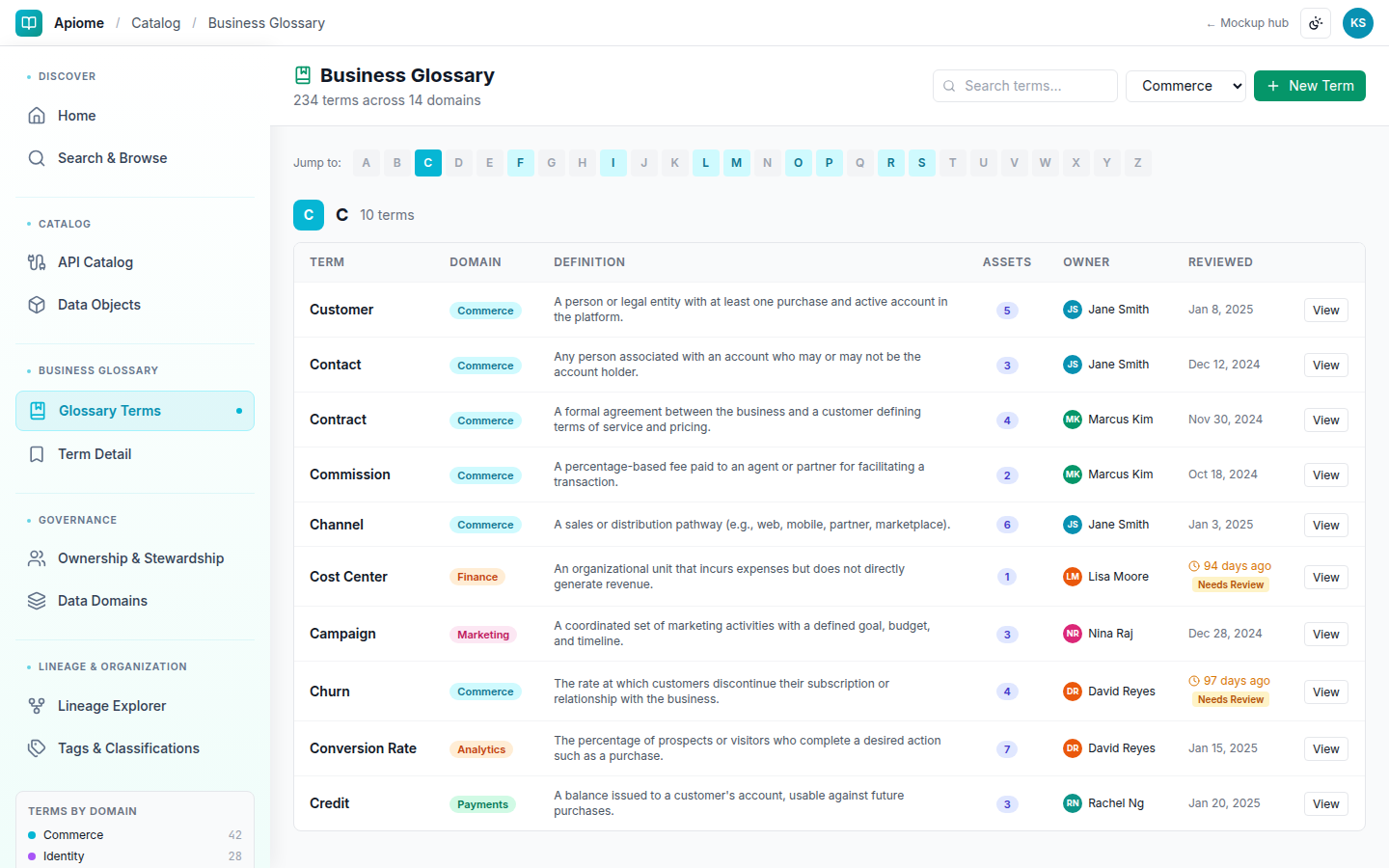The height and width of the screenshot is (868, 1389).
Task: Click David Reyes avatar in Churn row
Action: pyautogui.click(x=1073, y=692)
